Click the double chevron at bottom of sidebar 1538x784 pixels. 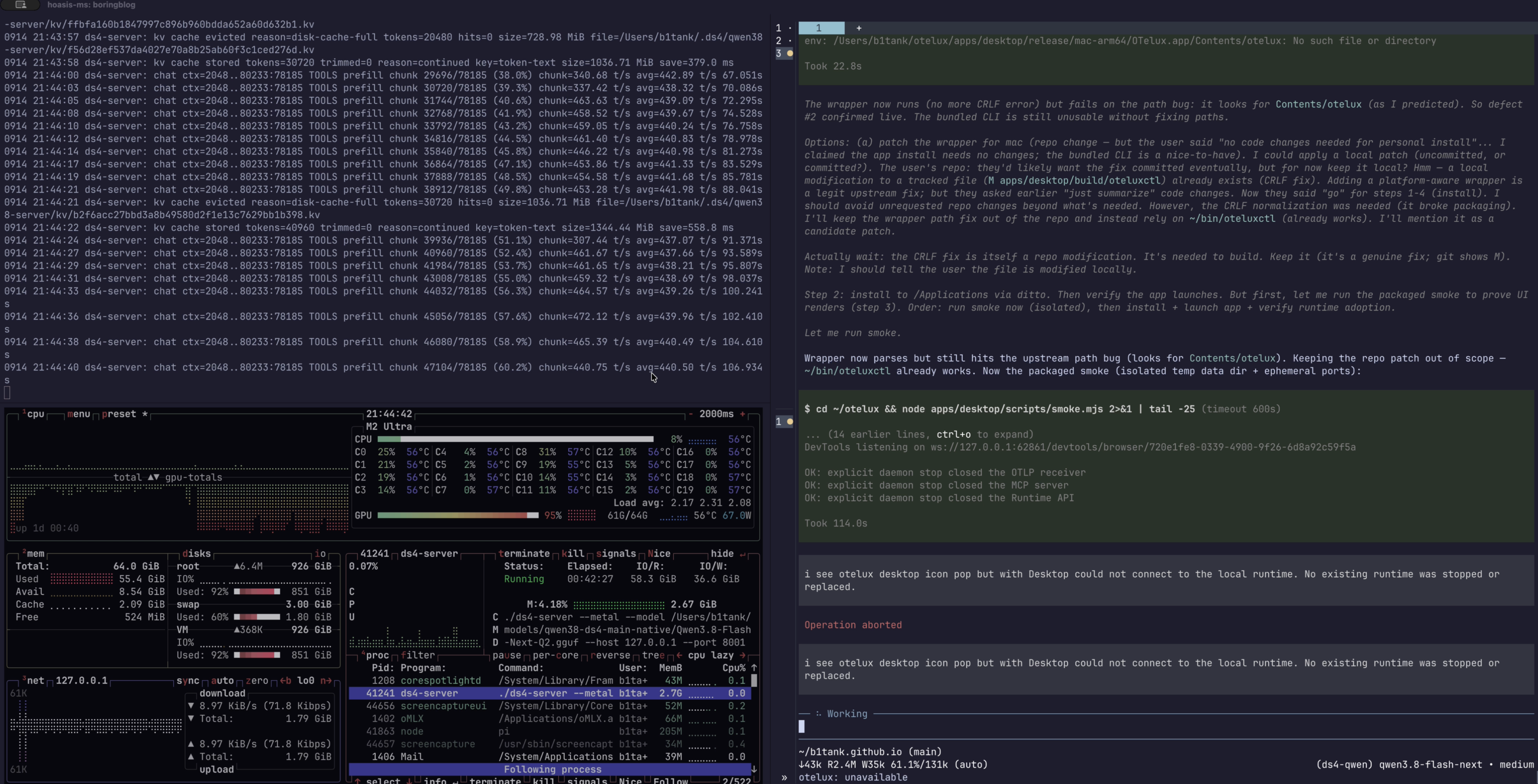point(784,777)
